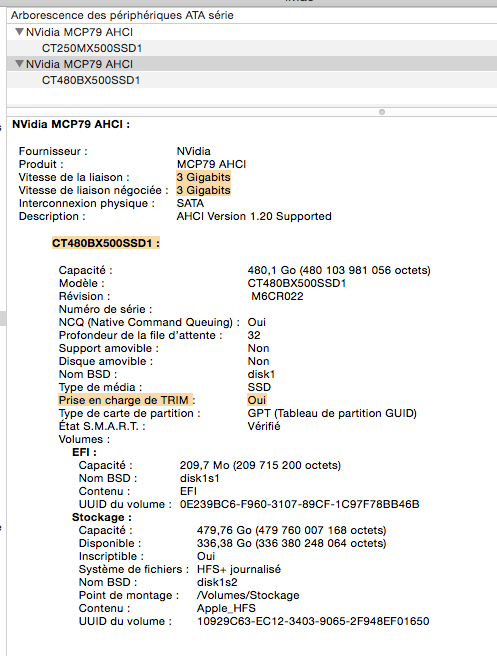
Task: Click the AHCI Version 1.20 Supported text
Action: (x=254, y=216)
